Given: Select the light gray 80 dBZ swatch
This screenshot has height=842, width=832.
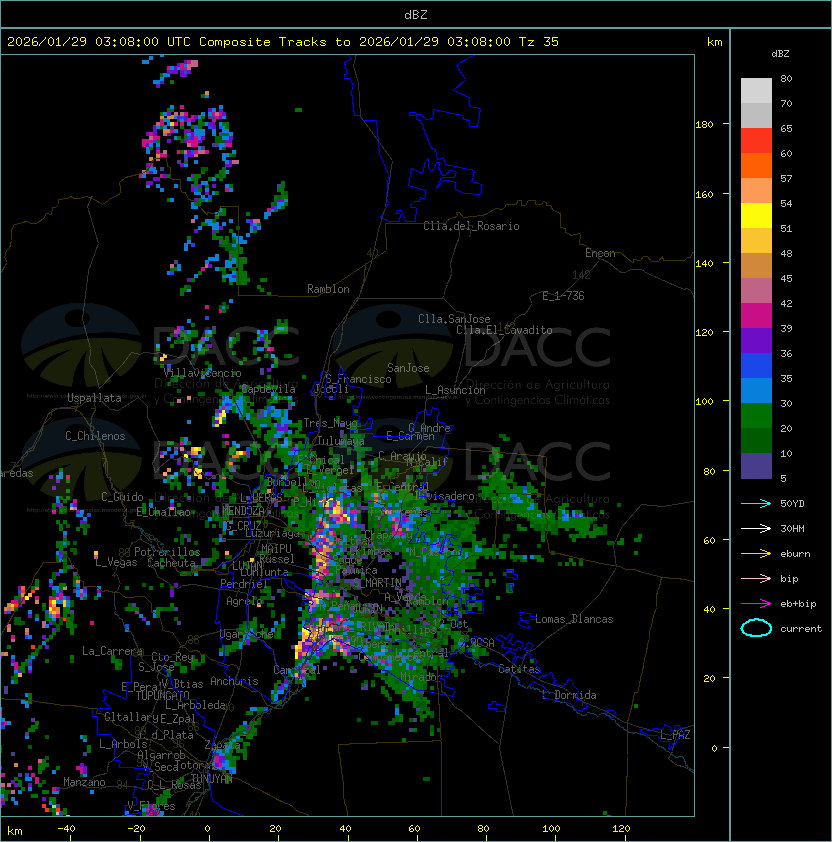Looking at the screenshot, I should click(x=756, y=91).
